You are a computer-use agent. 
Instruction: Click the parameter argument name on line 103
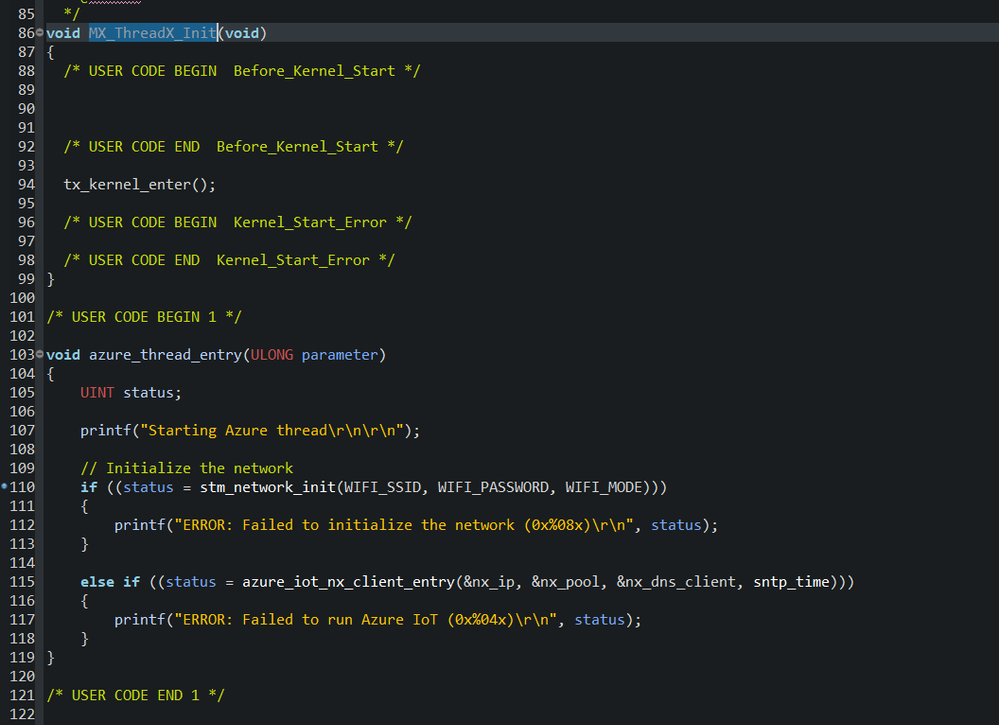click(x=340, y=355)
